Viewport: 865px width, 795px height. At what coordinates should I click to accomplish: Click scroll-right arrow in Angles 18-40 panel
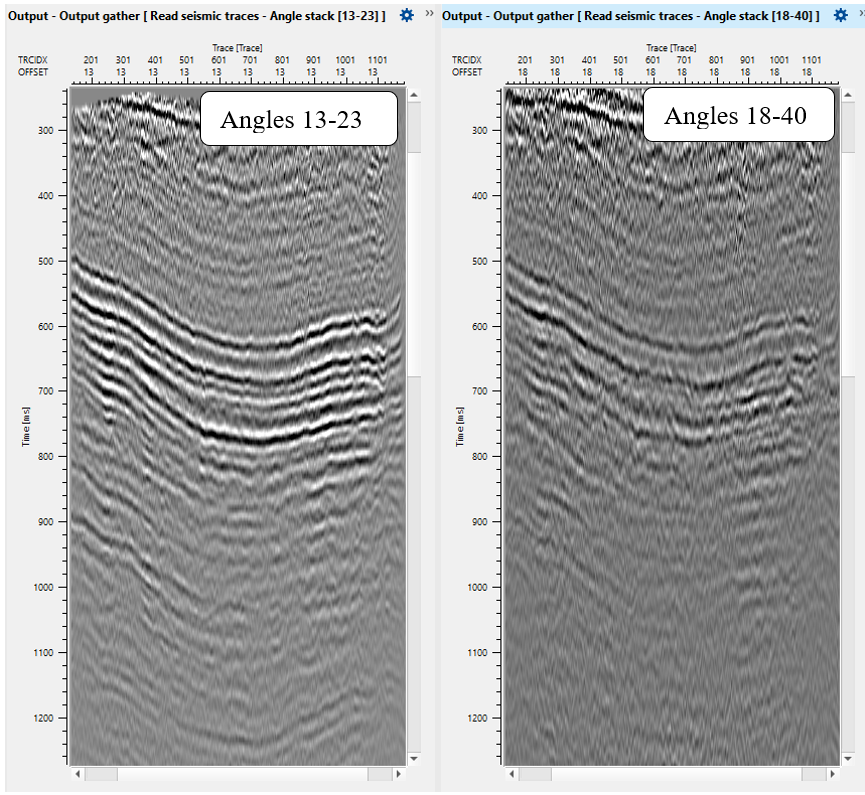pos(832,774)
